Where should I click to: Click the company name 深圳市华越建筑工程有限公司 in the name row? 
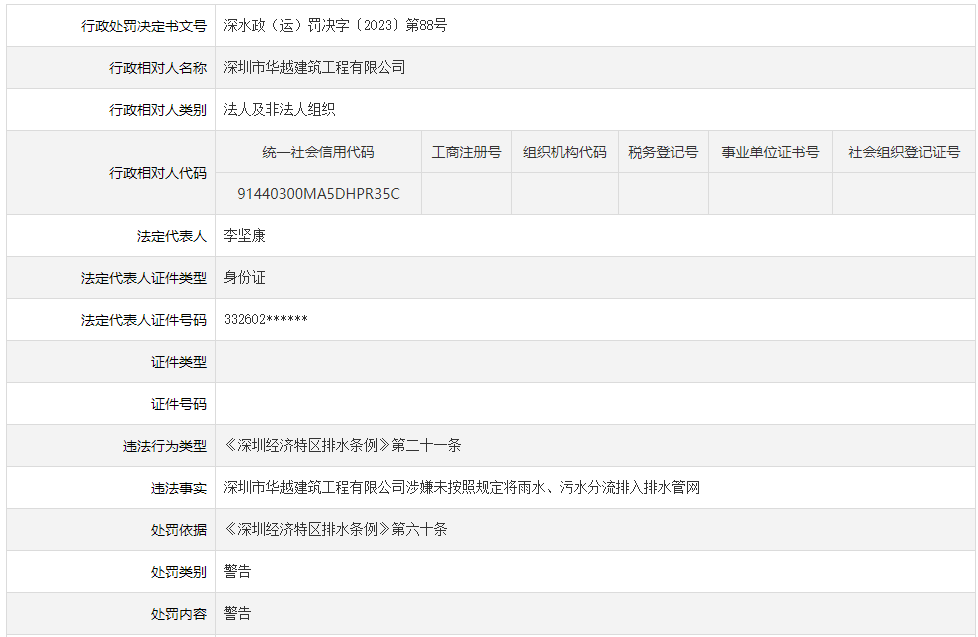tap(314, 67)
